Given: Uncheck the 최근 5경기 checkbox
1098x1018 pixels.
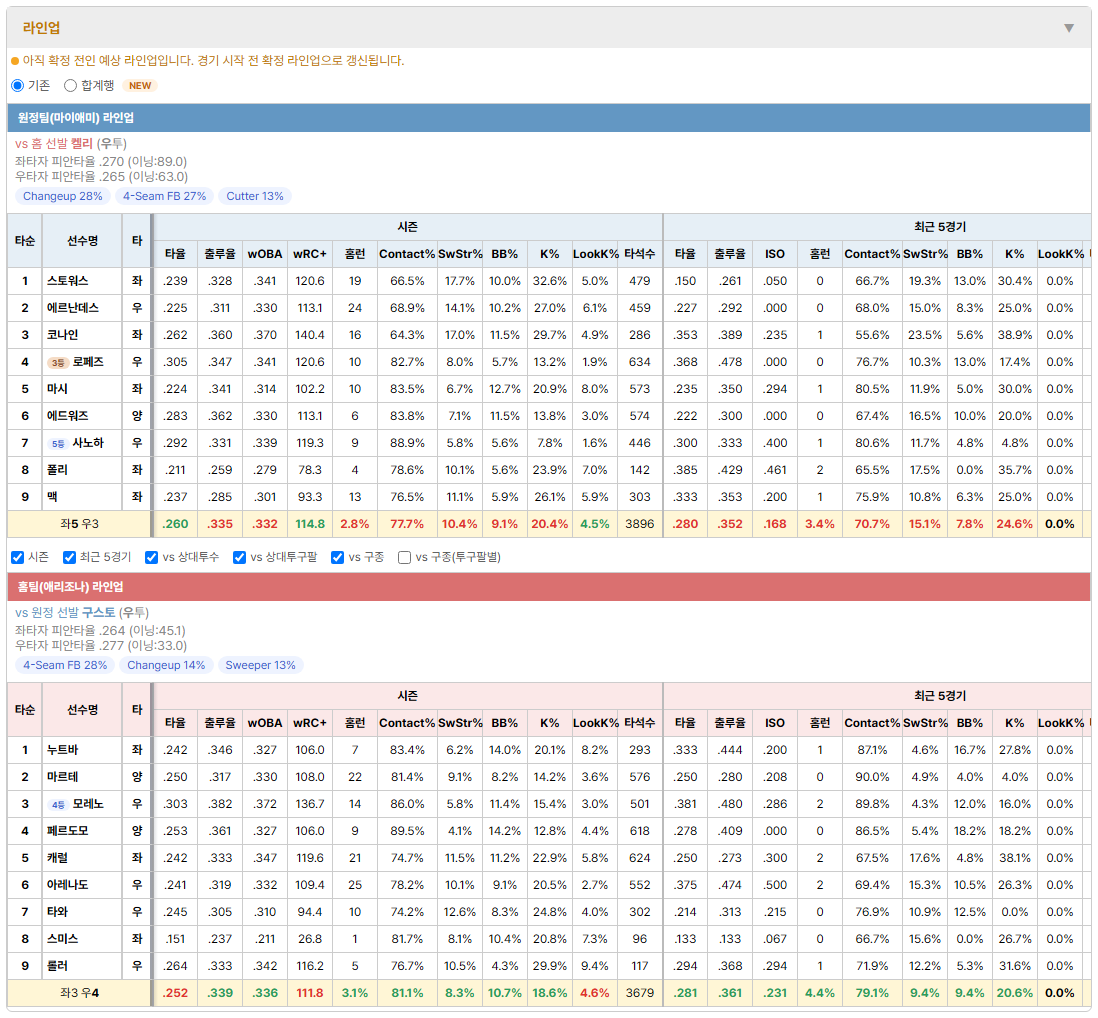Looking at the screenshot, I should click(x=69, y=557).
